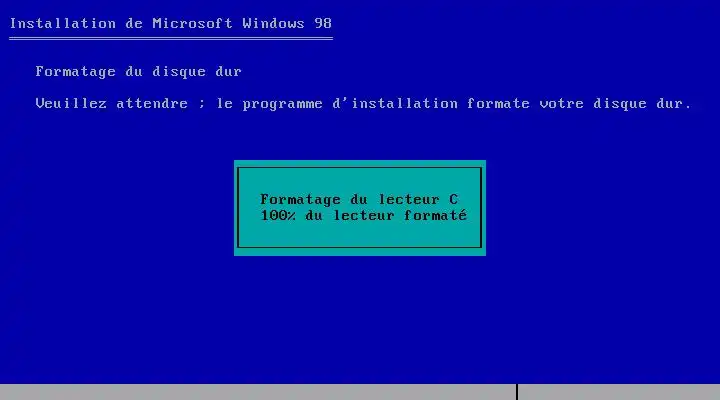Click the word "lecteur" in "100% du lecteur formaté"
Image resolution: width=720 pixels, height=400 pixels.
pos(364,215)
